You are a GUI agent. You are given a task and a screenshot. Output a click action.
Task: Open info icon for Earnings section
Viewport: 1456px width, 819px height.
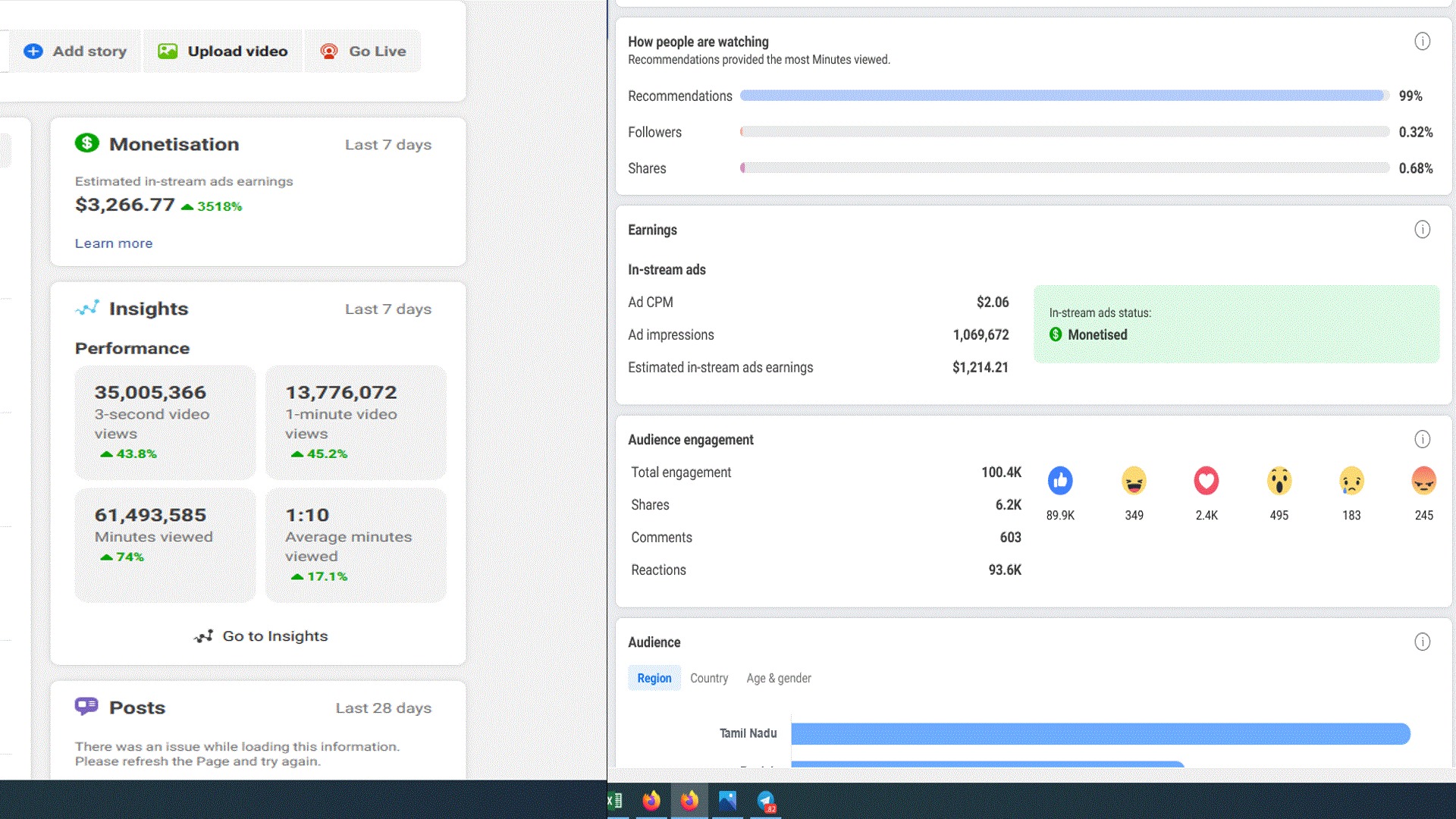pyautogui.click(x=1422, y=230)
